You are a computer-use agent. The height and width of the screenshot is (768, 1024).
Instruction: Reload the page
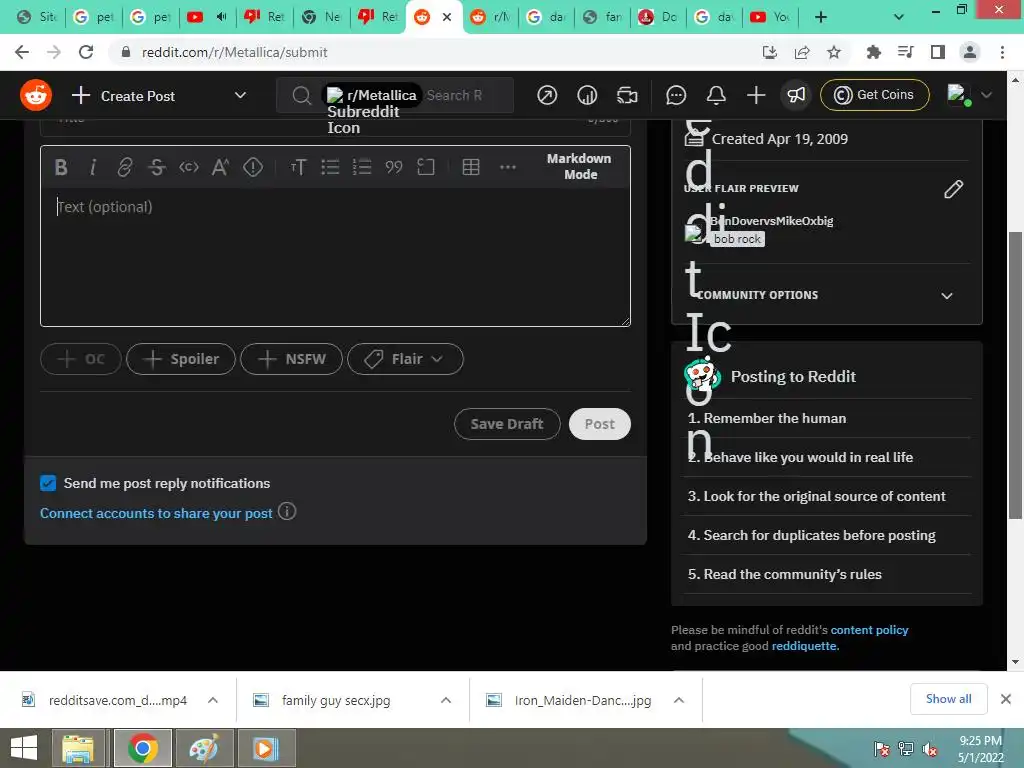click(x=86, y=52)
